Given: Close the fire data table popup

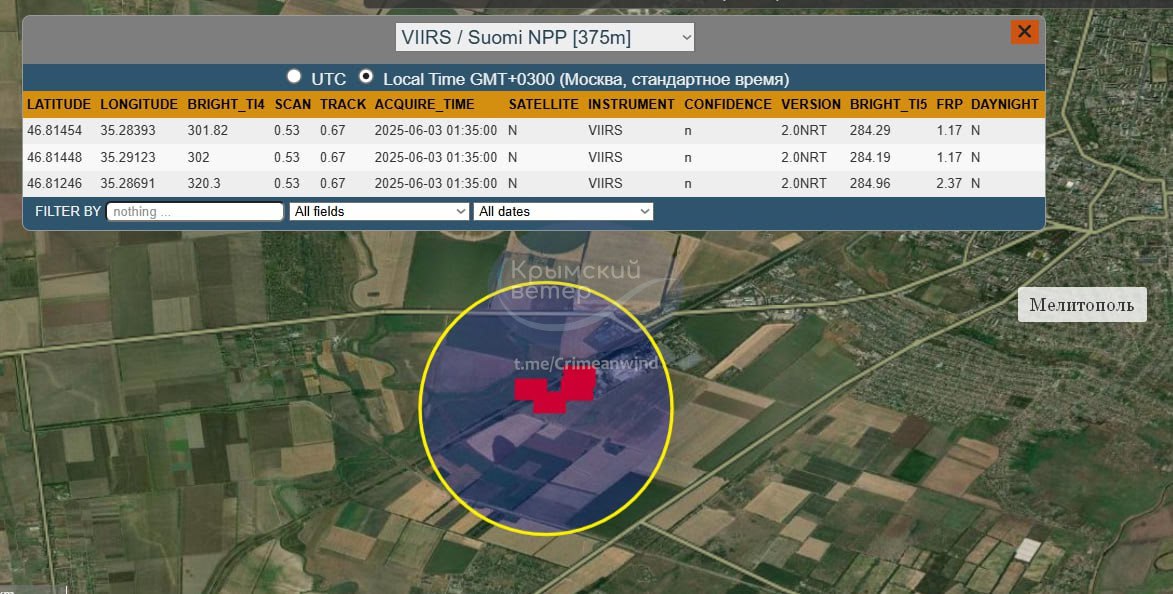Looking at the screenshot, I should tap(1024, 32).
